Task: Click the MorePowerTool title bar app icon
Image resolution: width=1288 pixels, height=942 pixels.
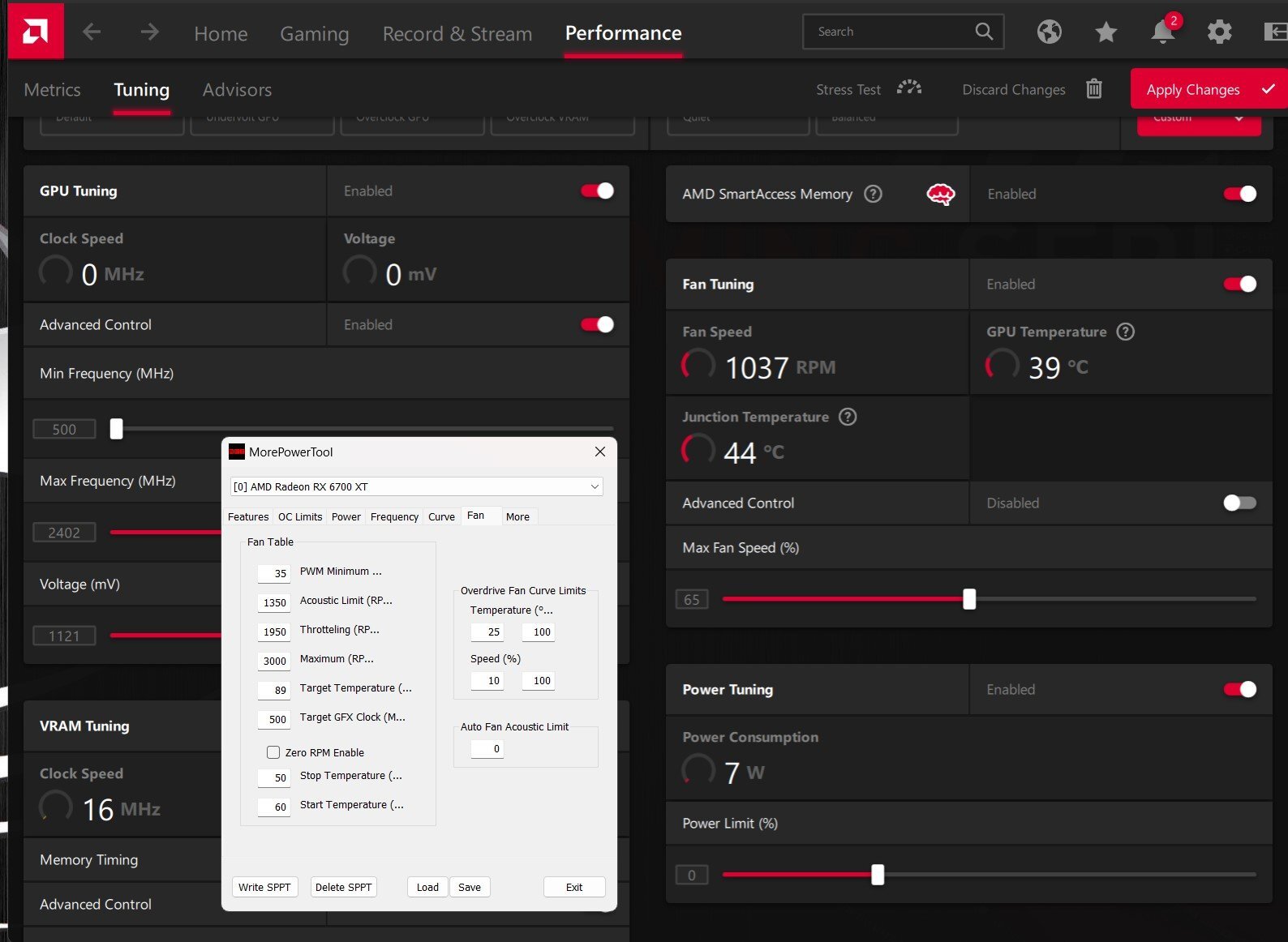Action: point(237,452)
